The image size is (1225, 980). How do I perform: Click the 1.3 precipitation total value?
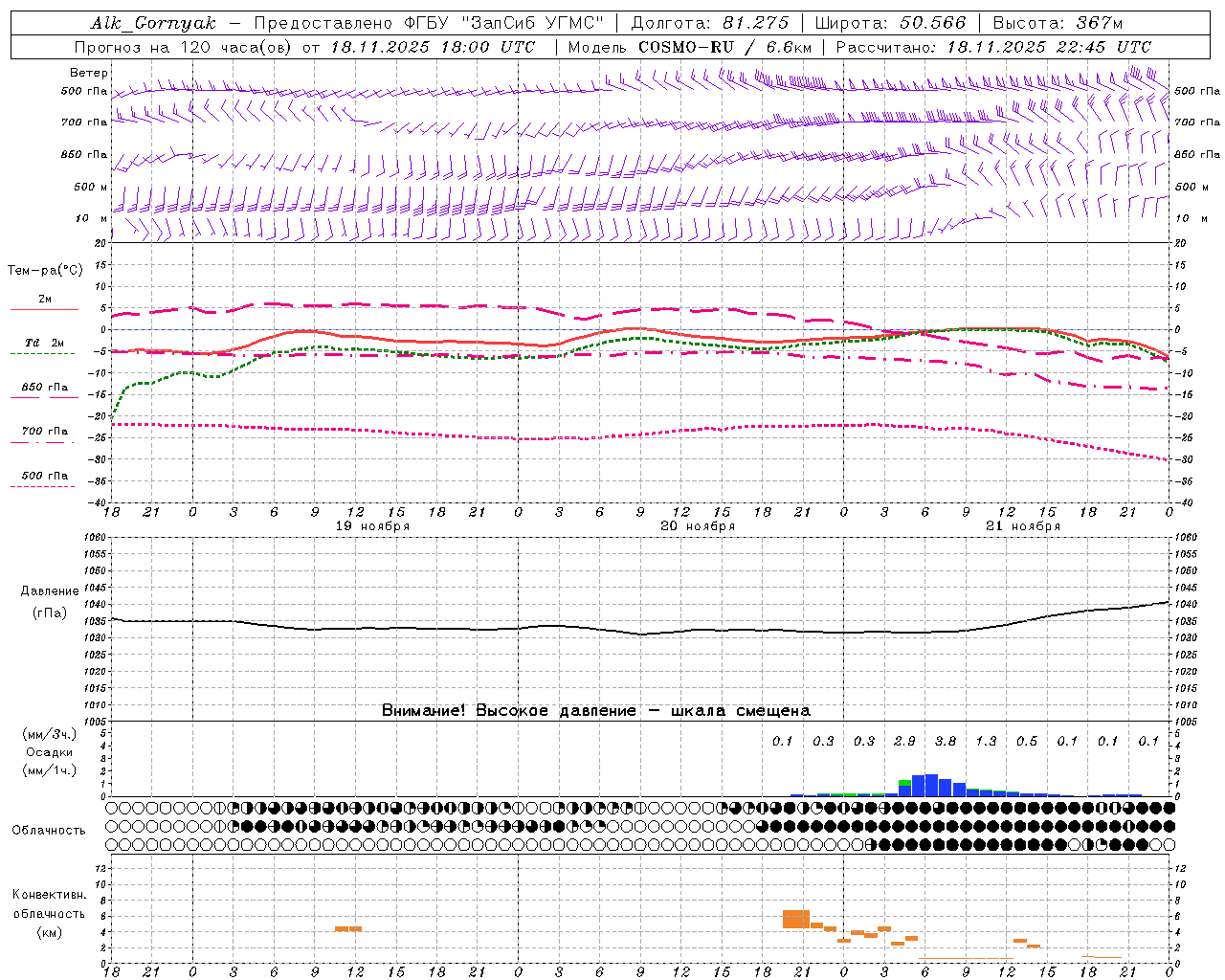(986, 741)
